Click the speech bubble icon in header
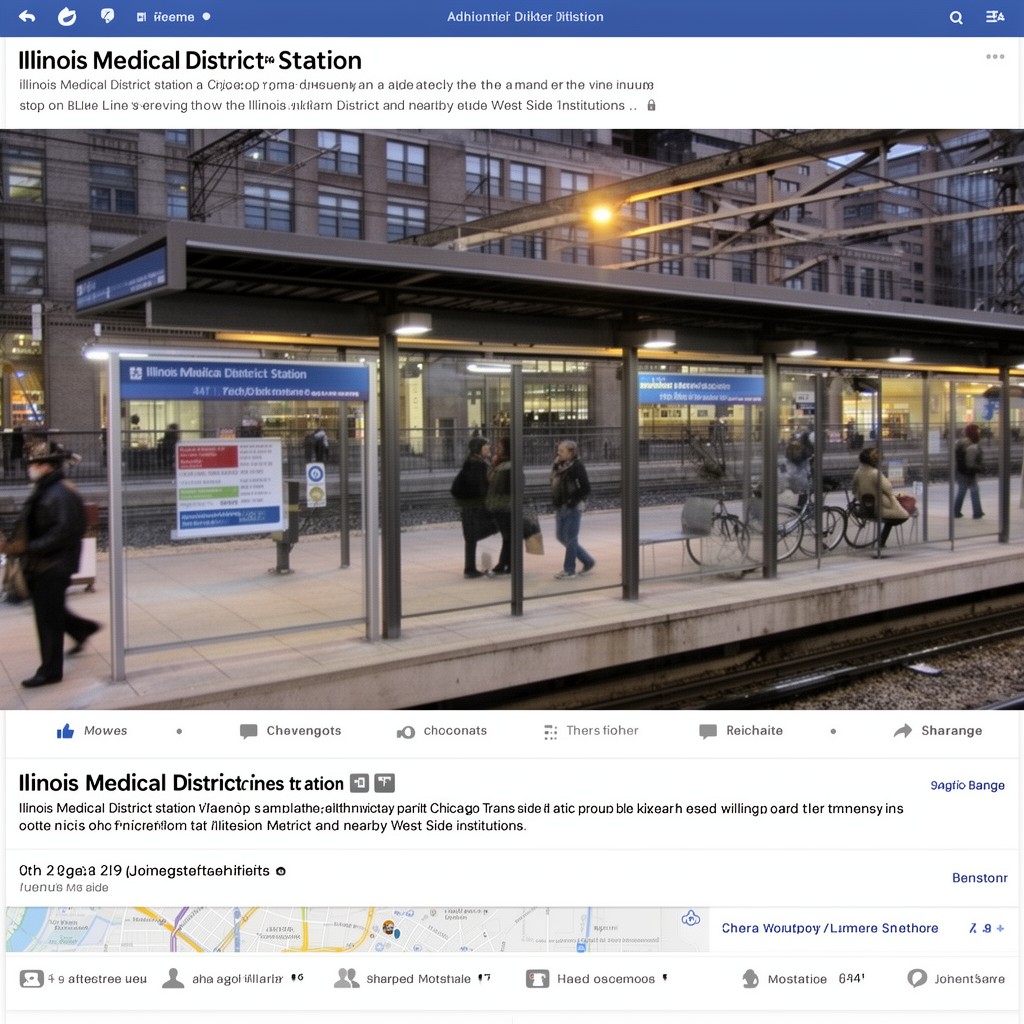The height and width of the screenshot is (1024, 1024). 107,16
